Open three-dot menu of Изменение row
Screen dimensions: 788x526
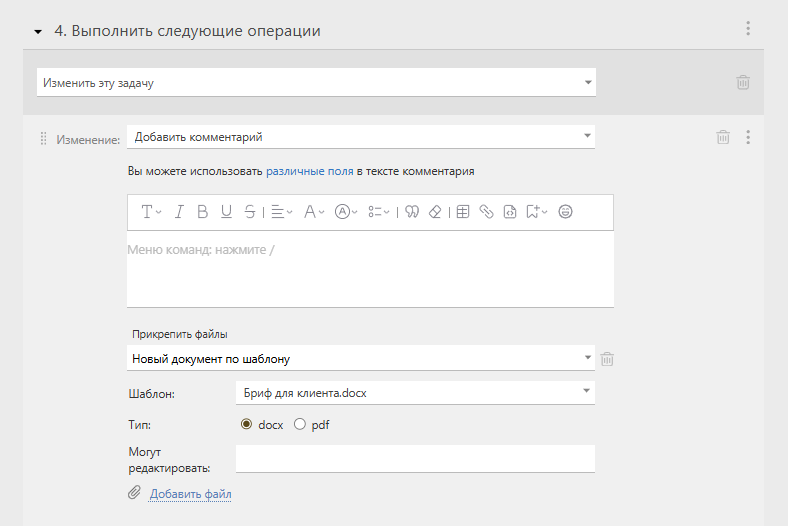(x=748, y=137)
